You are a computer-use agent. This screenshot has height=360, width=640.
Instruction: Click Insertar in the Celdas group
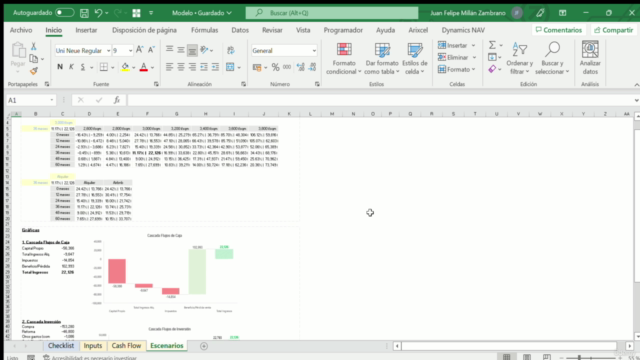pos(456,45)
